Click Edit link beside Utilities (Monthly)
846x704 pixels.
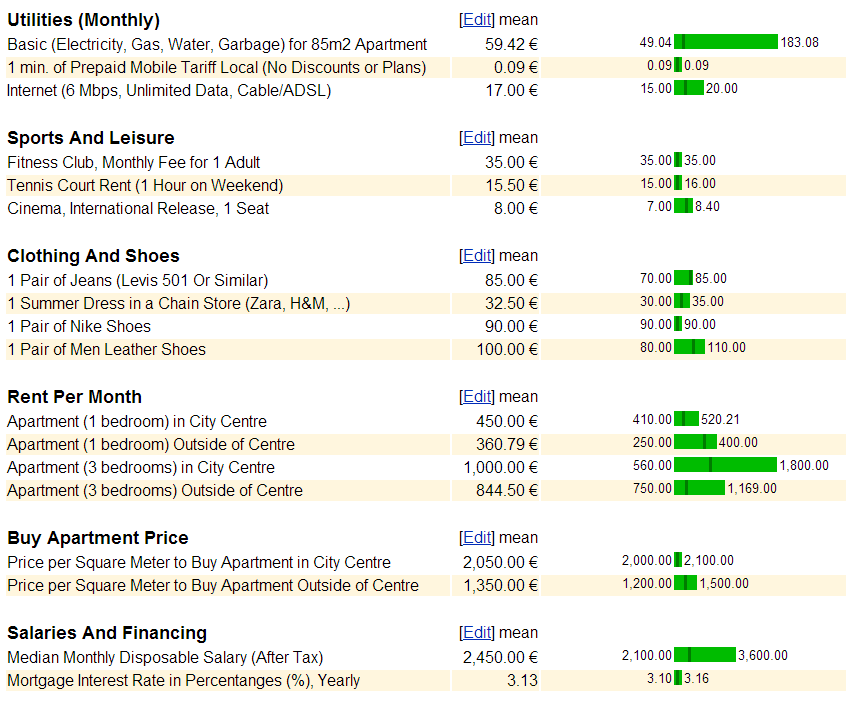point(477,20)
